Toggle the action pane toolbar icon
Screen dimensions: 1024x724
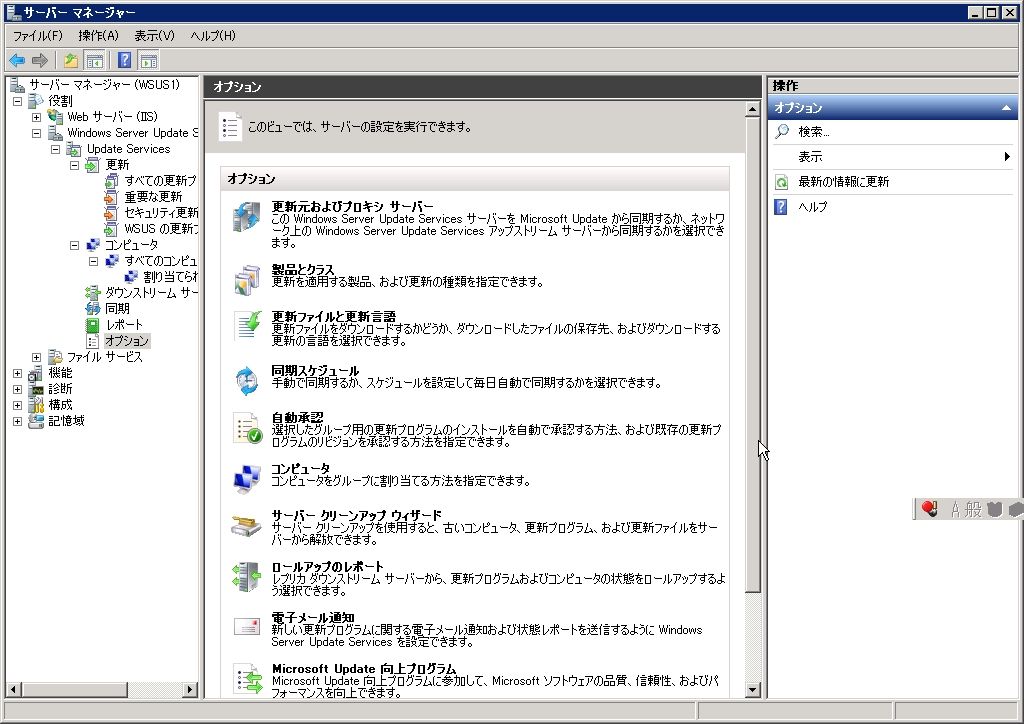click(149, 61)
